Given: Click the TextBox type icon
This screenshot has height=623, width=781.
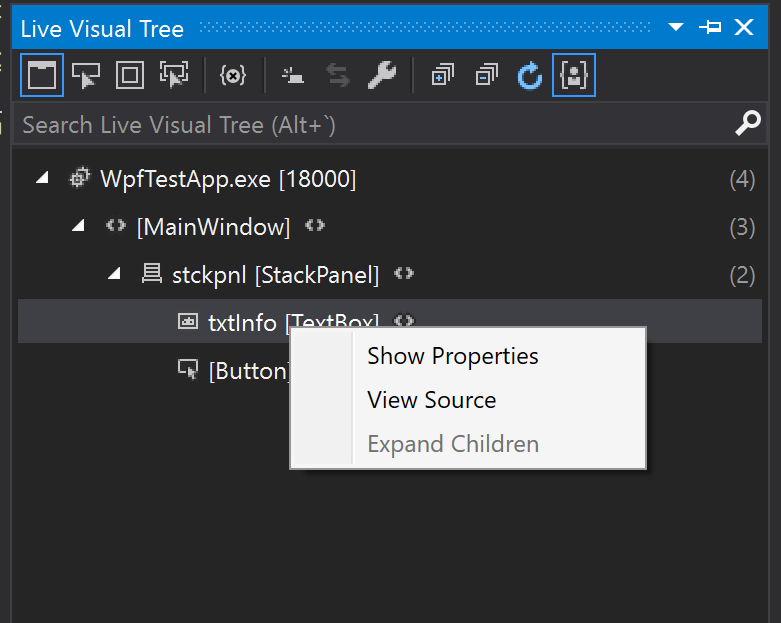Looking at the screenshot, I should (x=188, y=321).
